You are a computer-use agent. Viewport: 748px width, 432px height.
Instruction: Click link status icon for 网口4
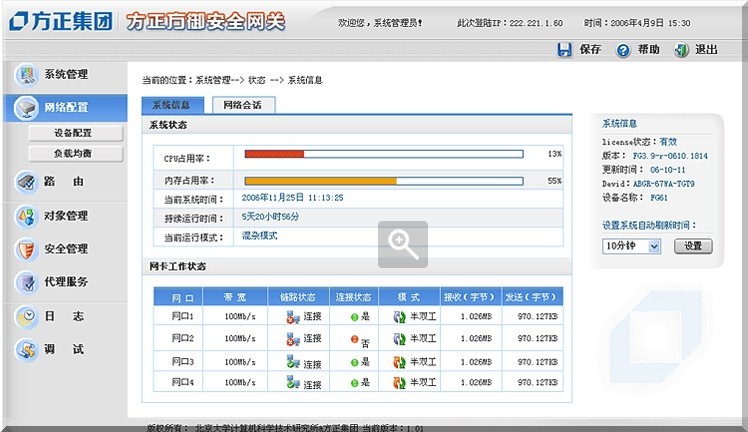292,382
